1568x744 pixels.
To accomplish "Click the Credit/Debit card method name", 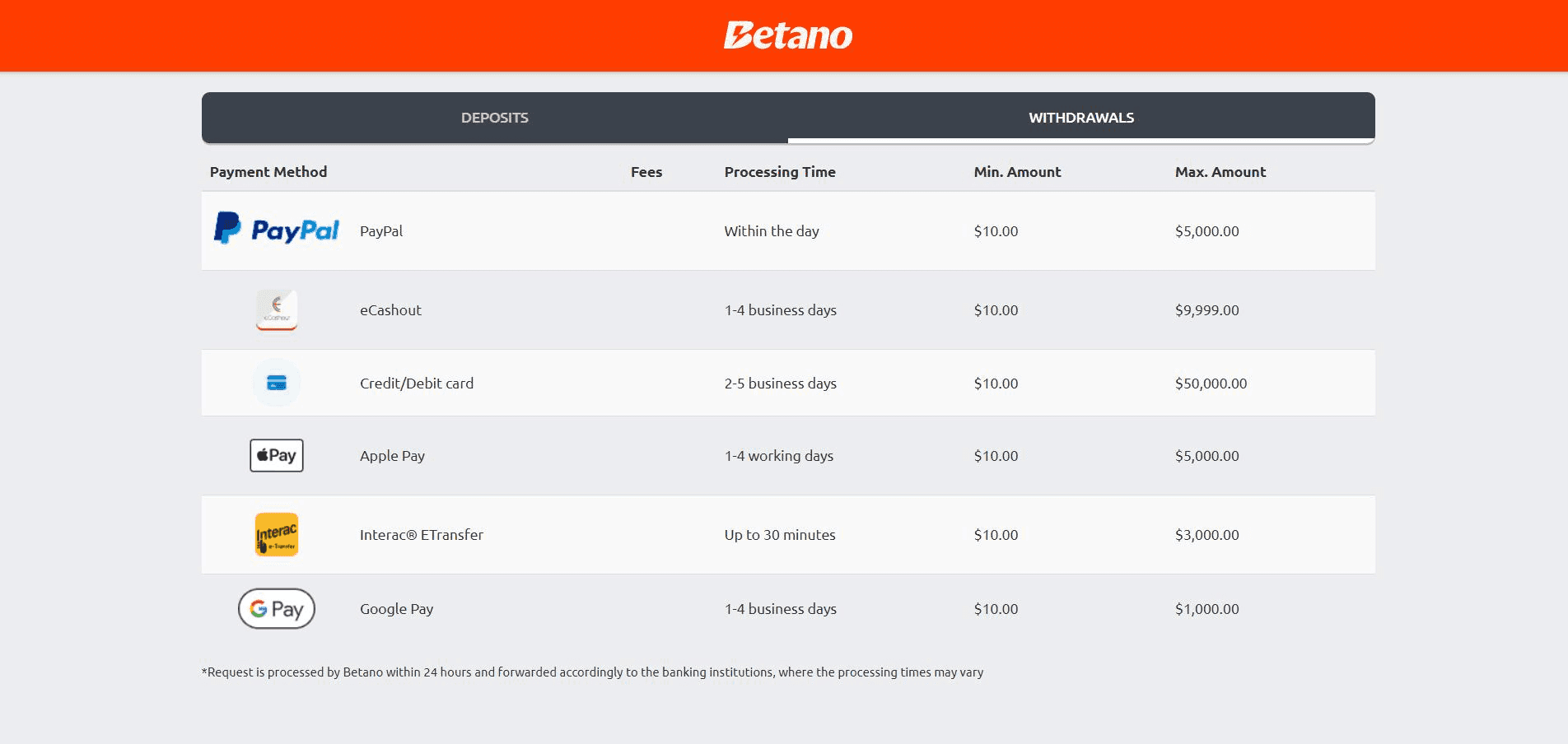I will (x=417, y=384).
